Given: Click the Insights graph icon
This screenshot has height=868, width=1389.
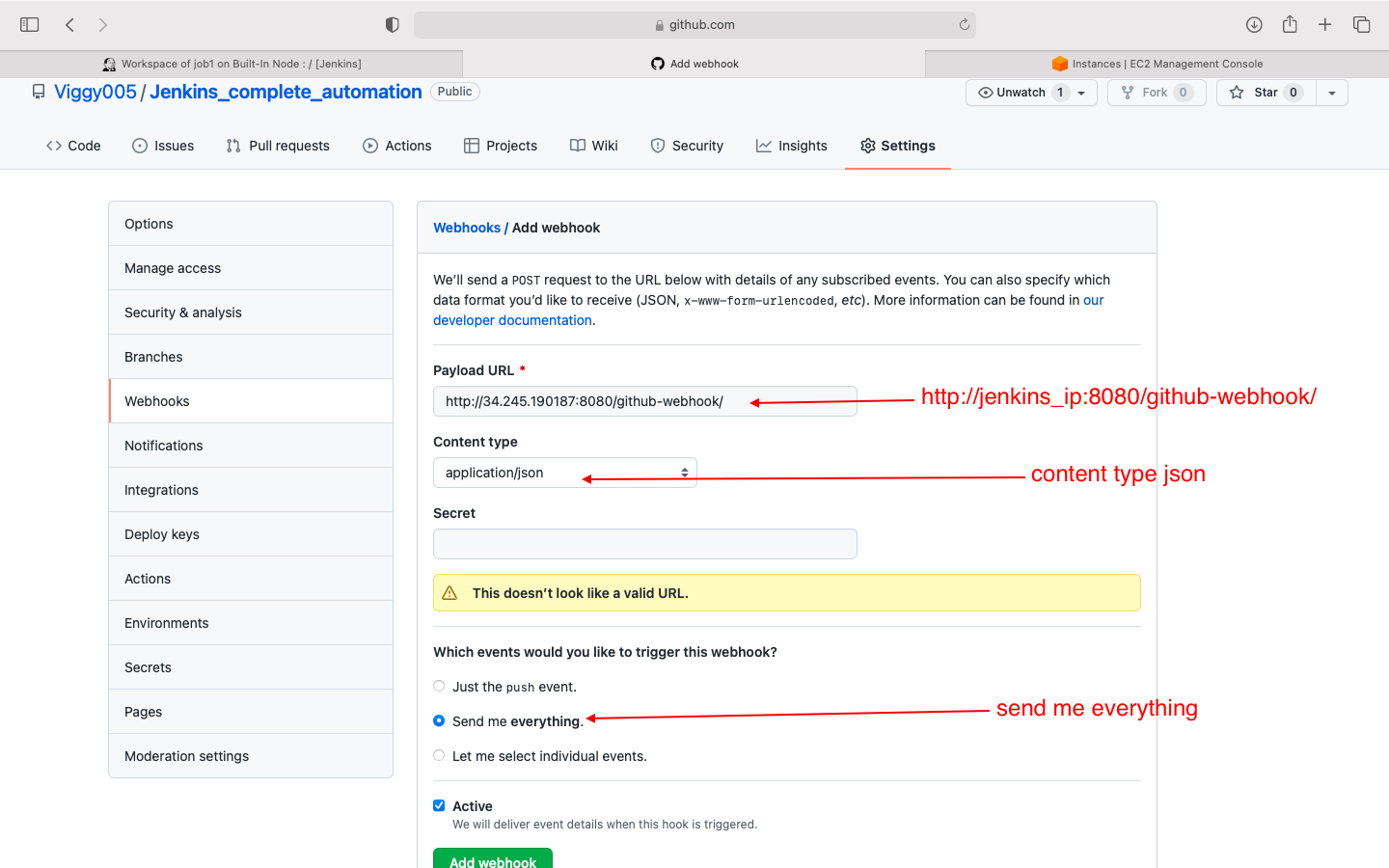Looking at the screenshot, I should pos(764,146).
